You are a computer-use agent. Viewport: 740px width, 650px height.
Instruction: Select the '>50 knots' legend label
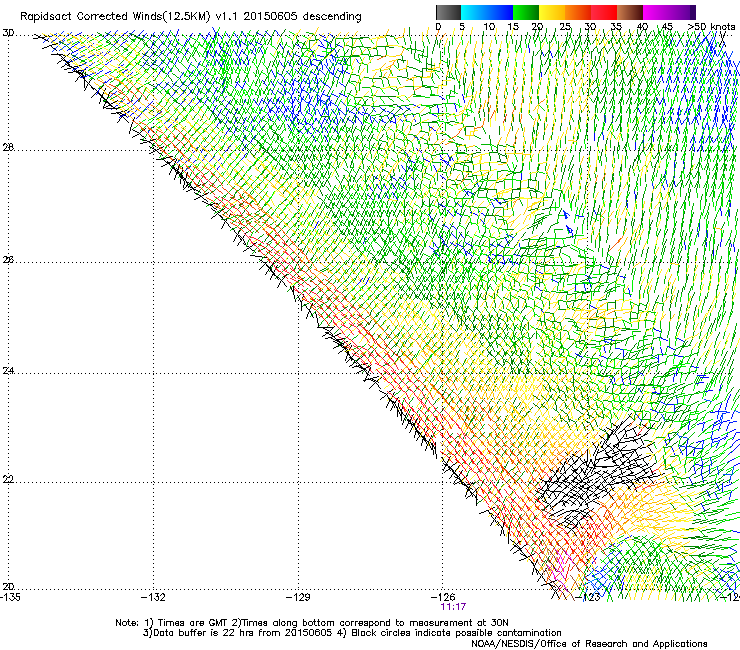(x=711, y=27)
